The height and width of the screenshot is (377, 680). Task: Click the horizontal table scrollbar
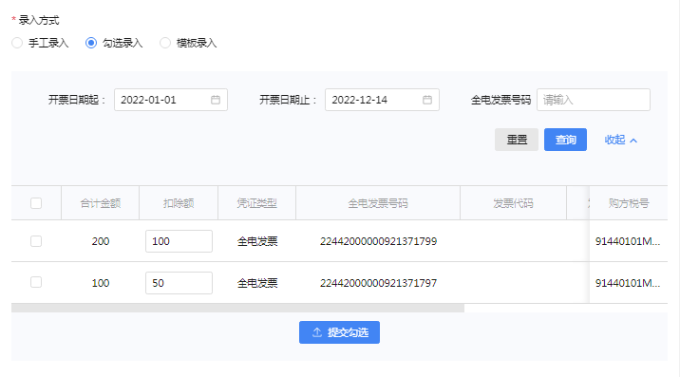238,308
